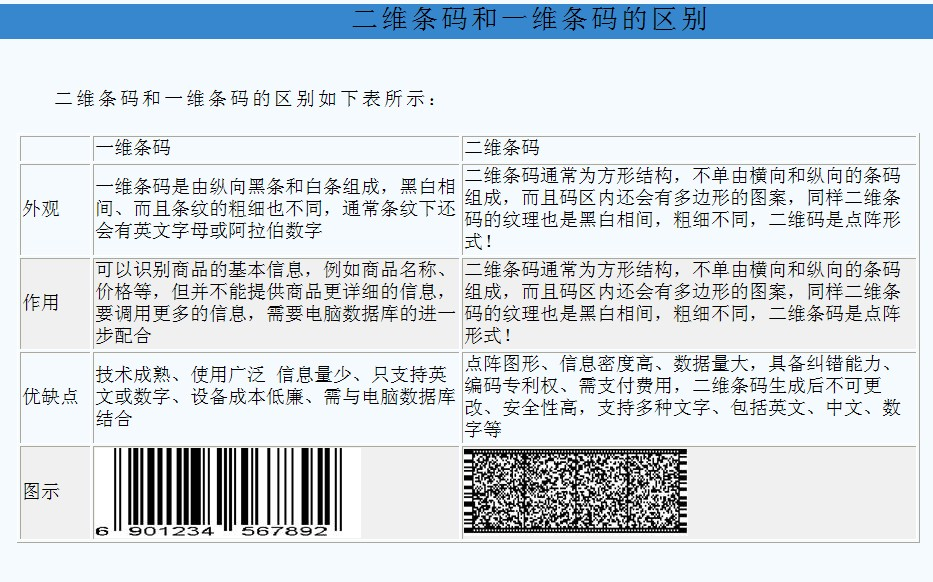The image size is (933, 582).
Task: Select the 优缺点 row label
Action: pyautogui.click(x=51, y=396)
